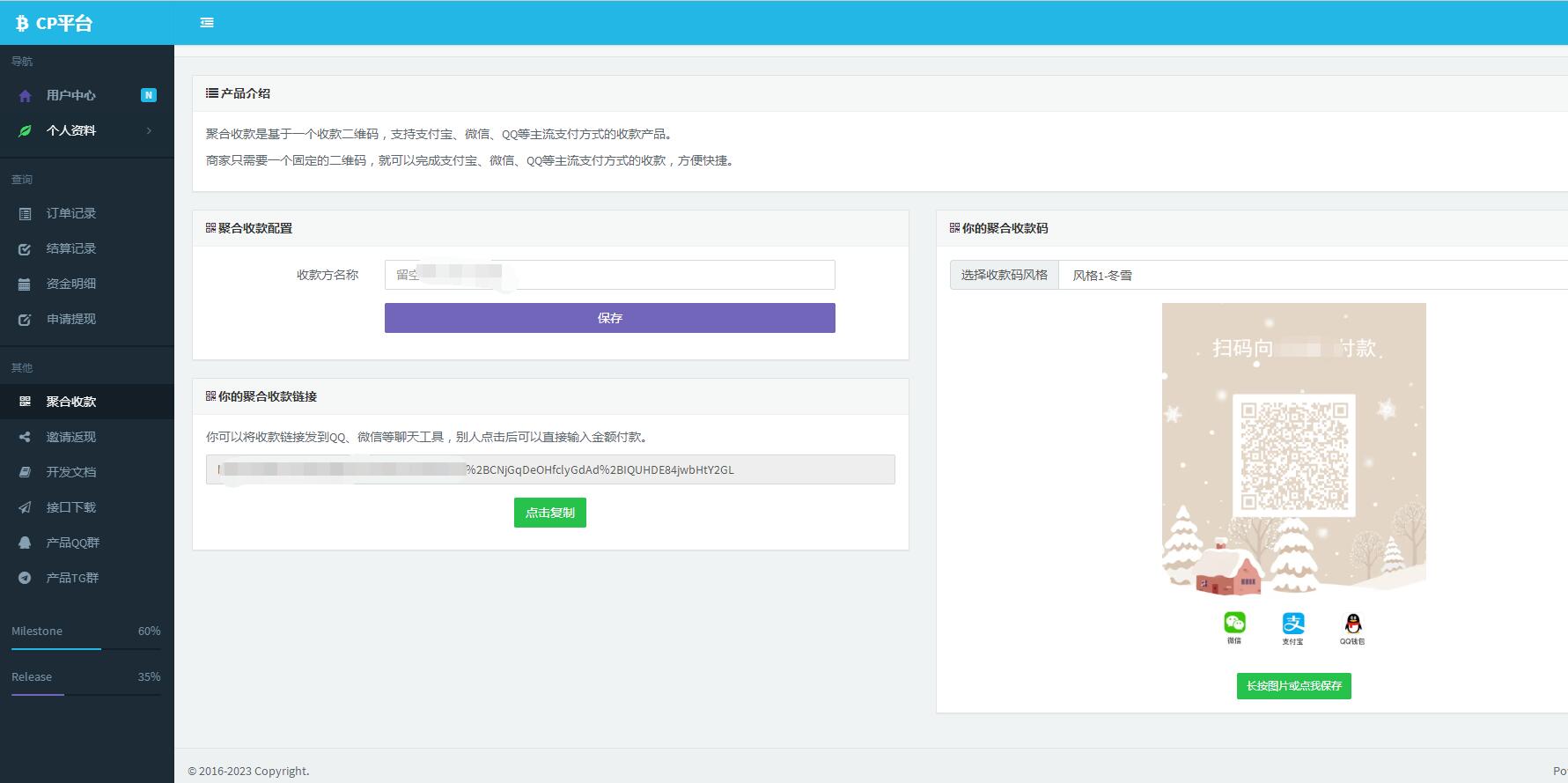Click the Alipay payment icon
This screenshot has width=1568, height=783.
point(1292,624)
